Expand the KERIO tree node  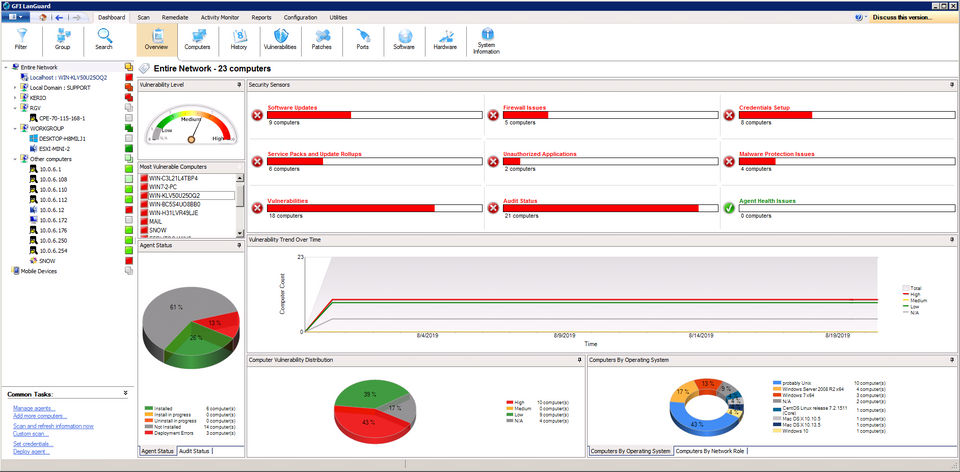pyautogui.click(x=15, y=98)
